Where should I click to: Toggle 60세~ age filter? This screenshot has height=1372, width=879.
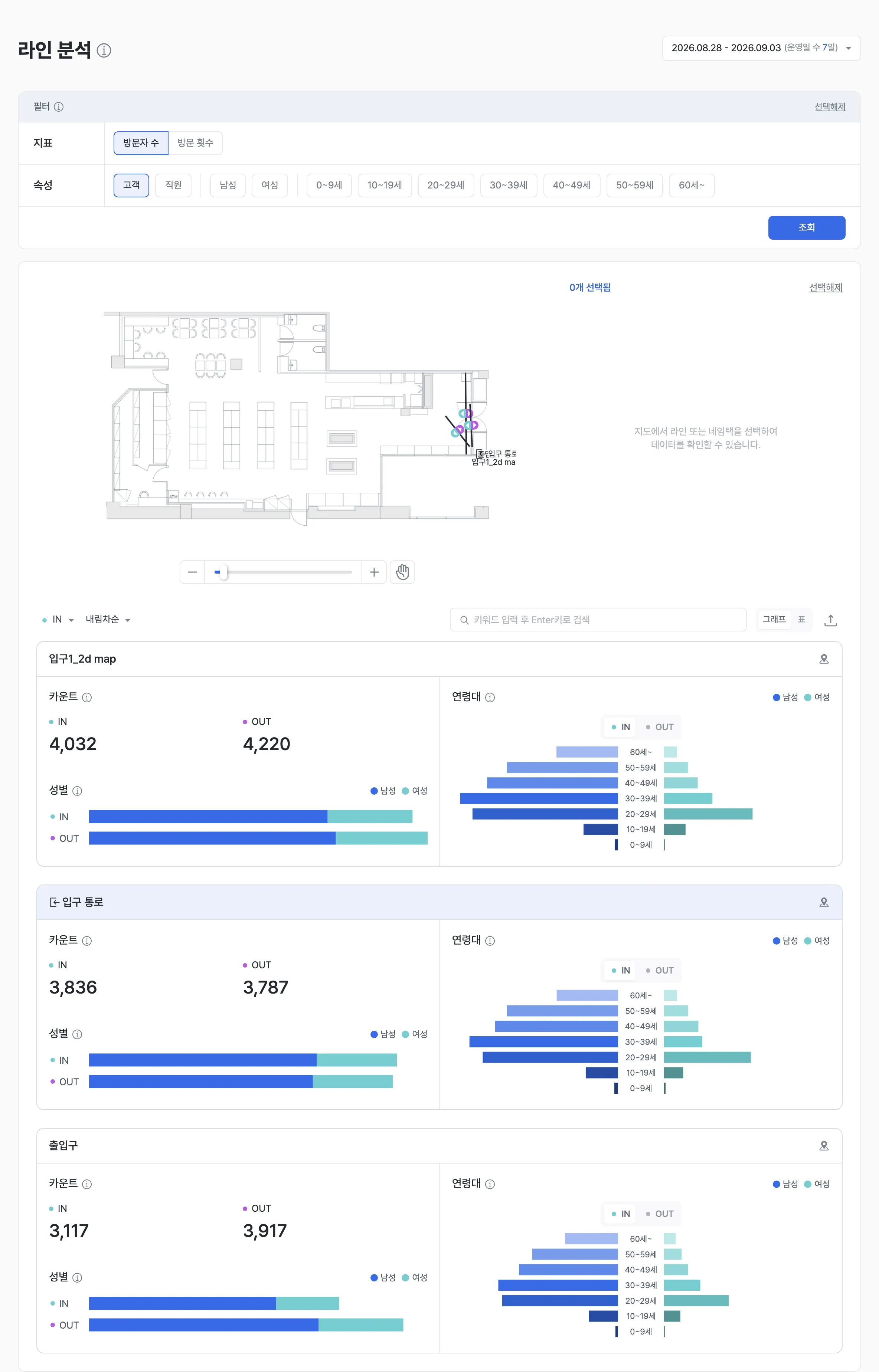point(692,185)
